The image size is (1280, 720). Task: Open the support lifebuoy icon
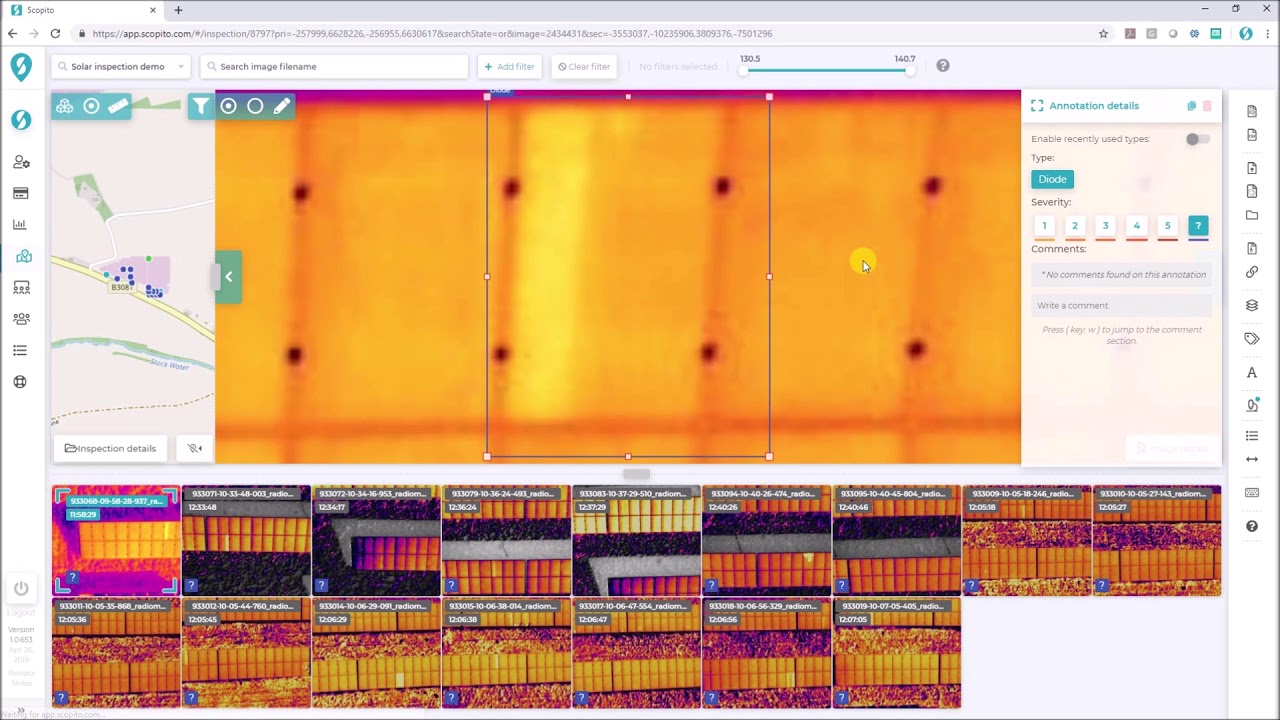point(20,381)
